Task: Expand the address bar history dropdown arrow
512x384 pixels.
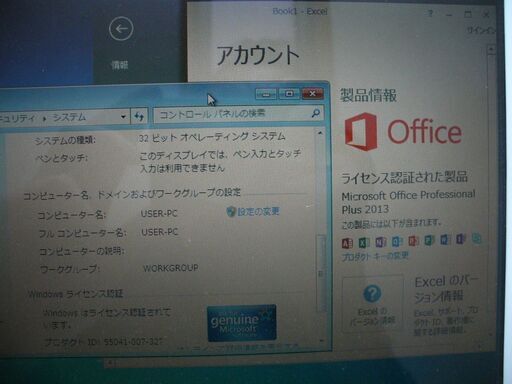Action: (x=123, y=117)
